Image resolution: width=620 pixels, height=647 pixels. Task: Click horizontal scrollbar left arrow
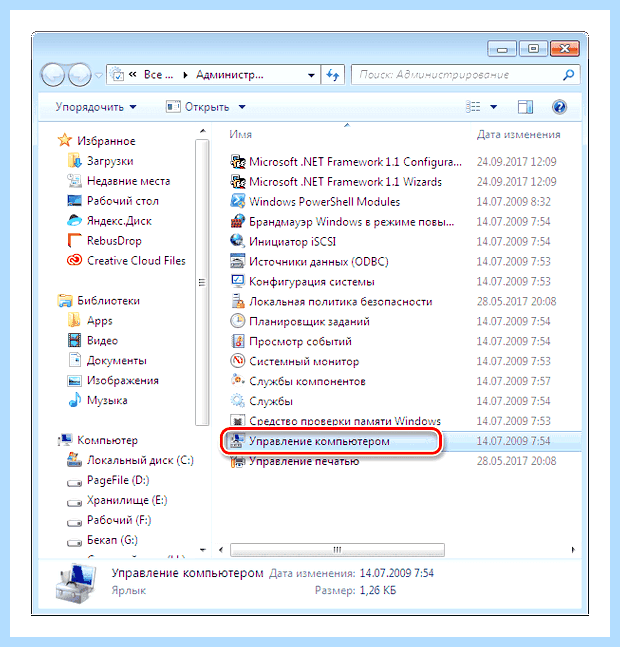221,550
